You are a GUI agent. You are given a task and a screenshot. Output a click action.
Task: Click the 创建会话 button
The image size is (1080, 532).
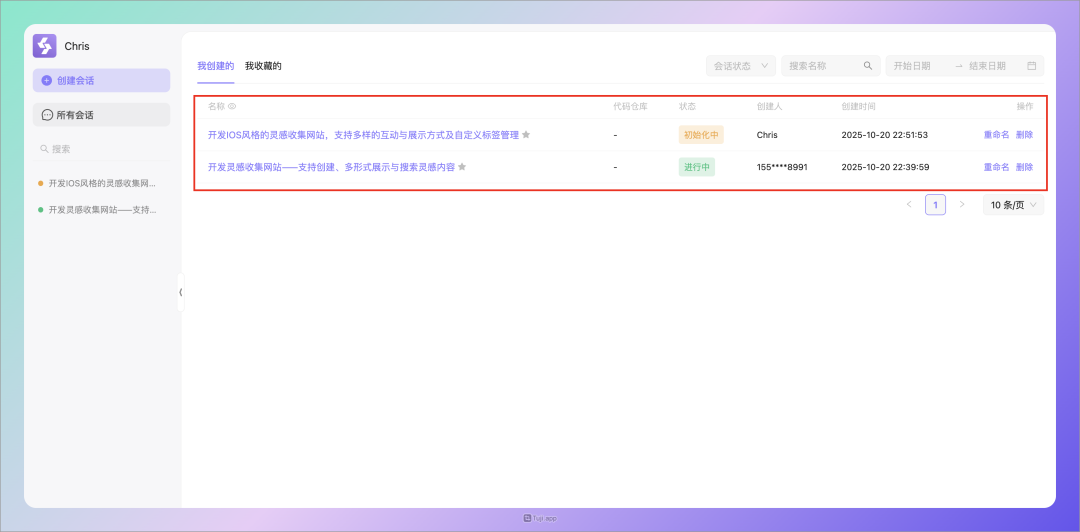101,81
